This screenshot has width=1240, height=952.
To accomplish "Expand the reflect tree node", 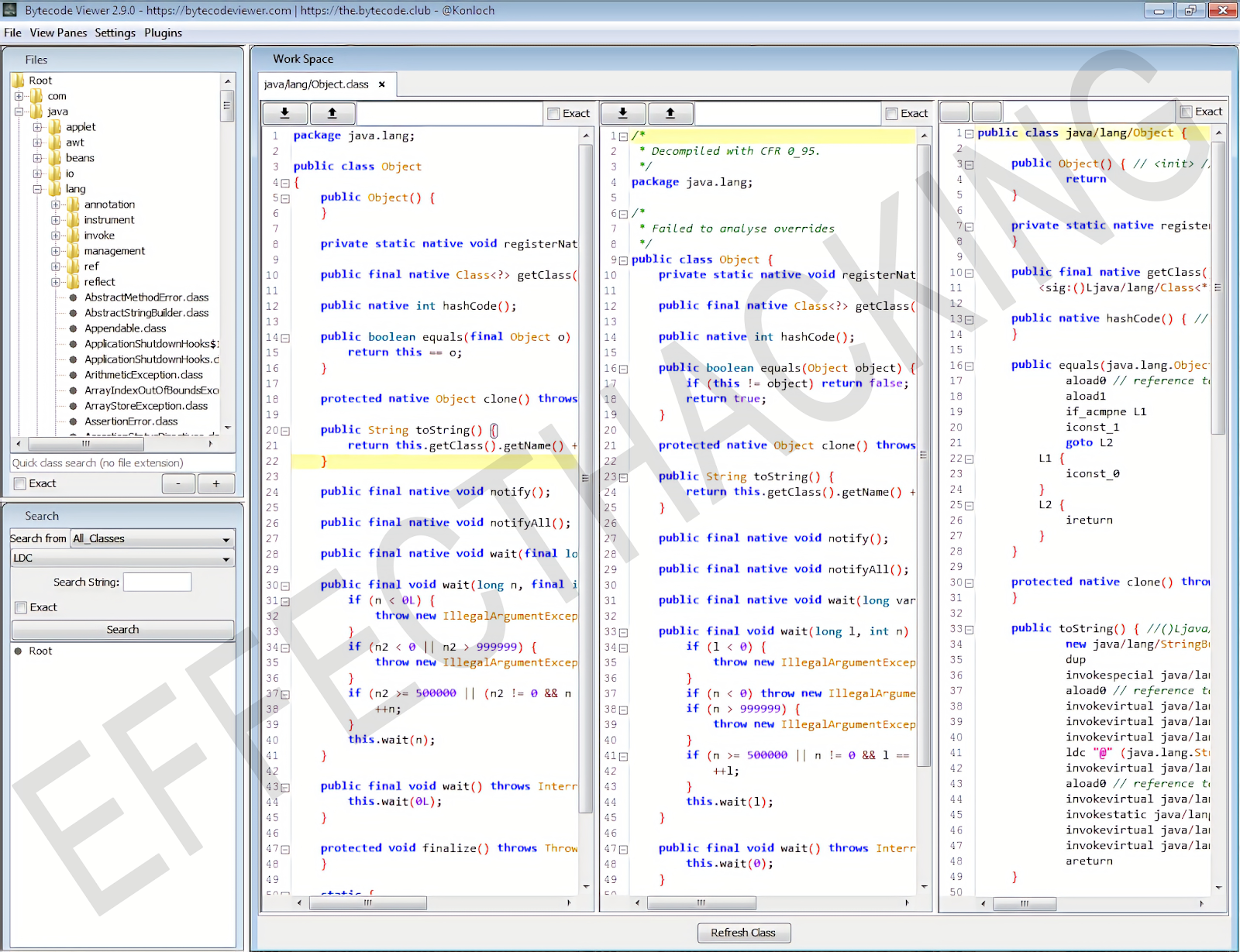I will point(56,282).
